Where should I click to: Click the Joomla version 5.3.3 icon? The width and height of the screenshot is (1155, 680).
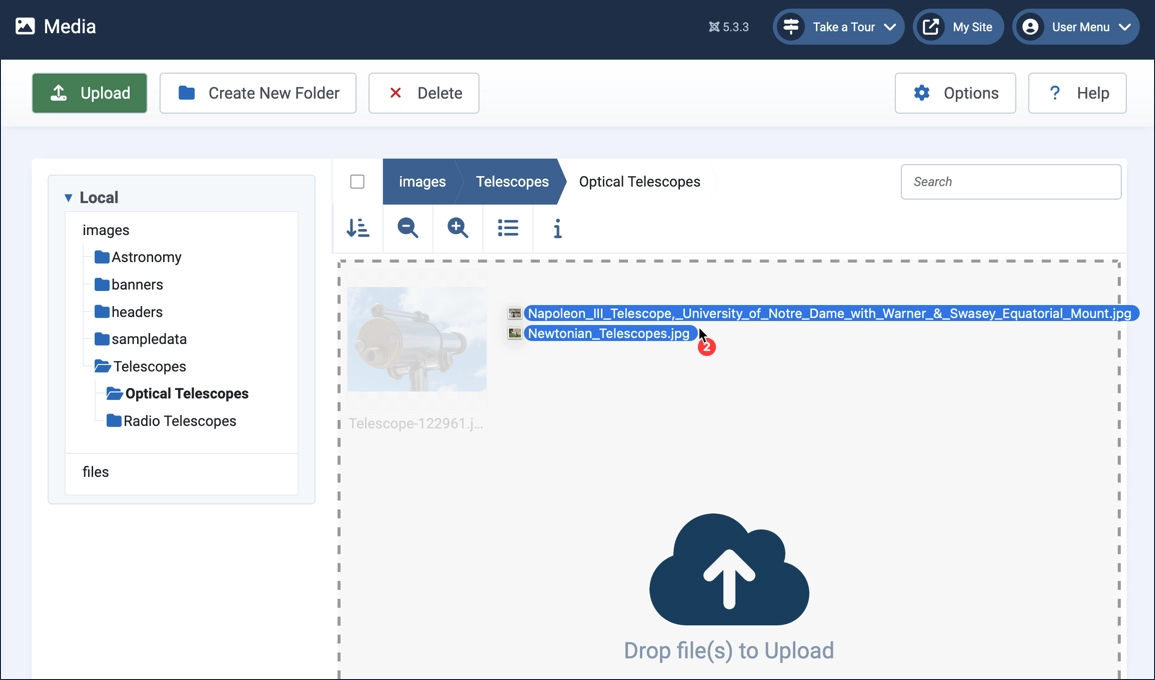pyautogui.click(x=714, y=27)
